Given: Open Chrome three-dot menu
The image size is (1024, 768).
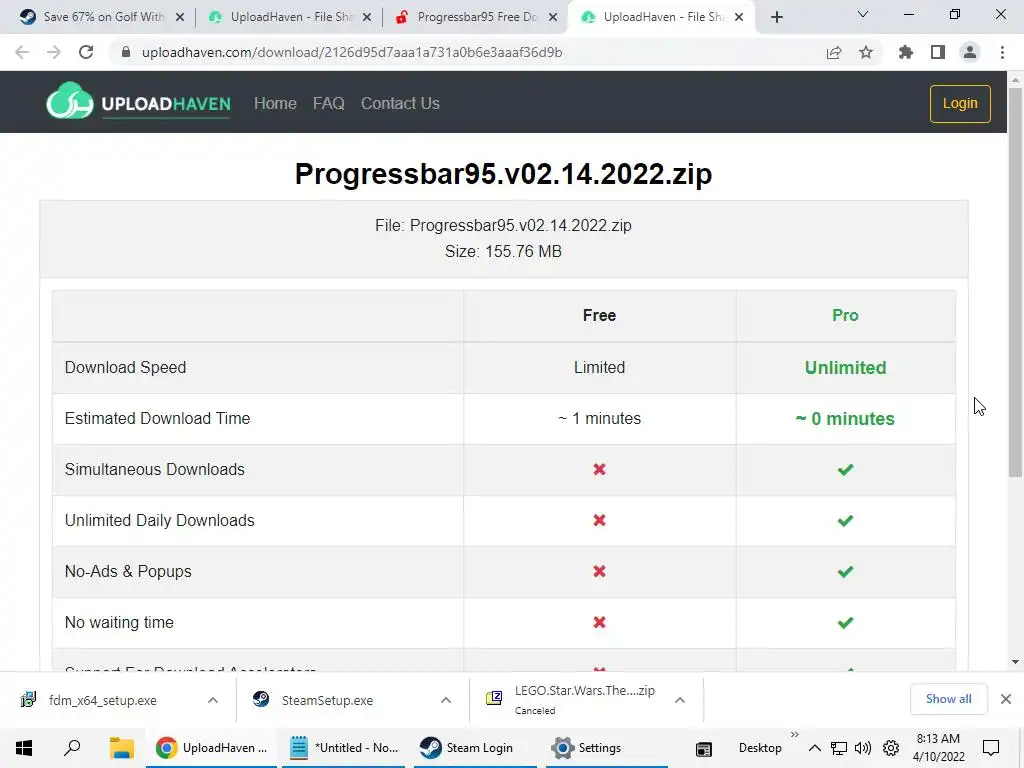Looking at the screenshot, I should [1002, 52].
